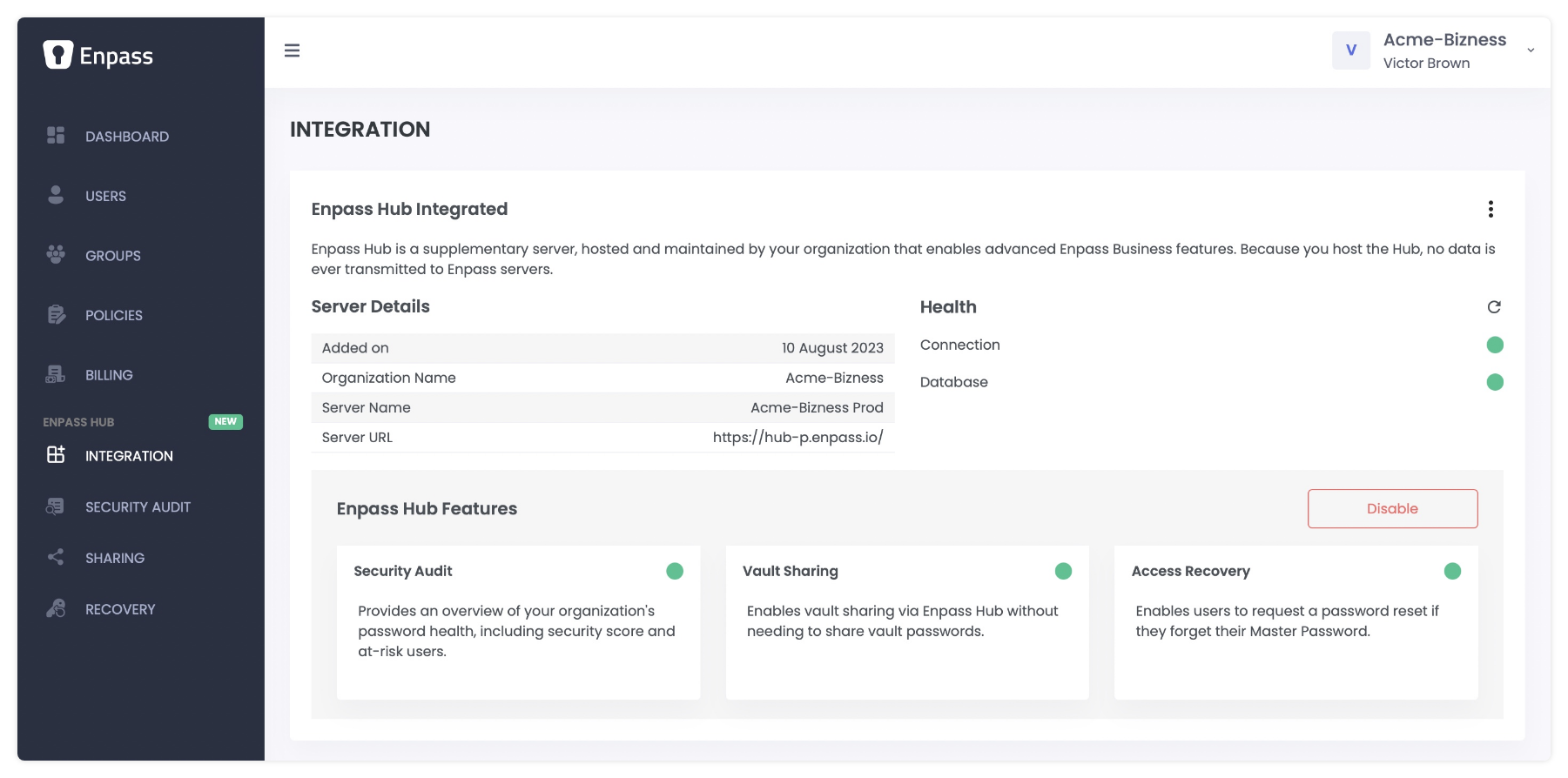Click the Billing sidebar icon
Image resolution: width=1568 pixels, height=778 pixels.
56,374
